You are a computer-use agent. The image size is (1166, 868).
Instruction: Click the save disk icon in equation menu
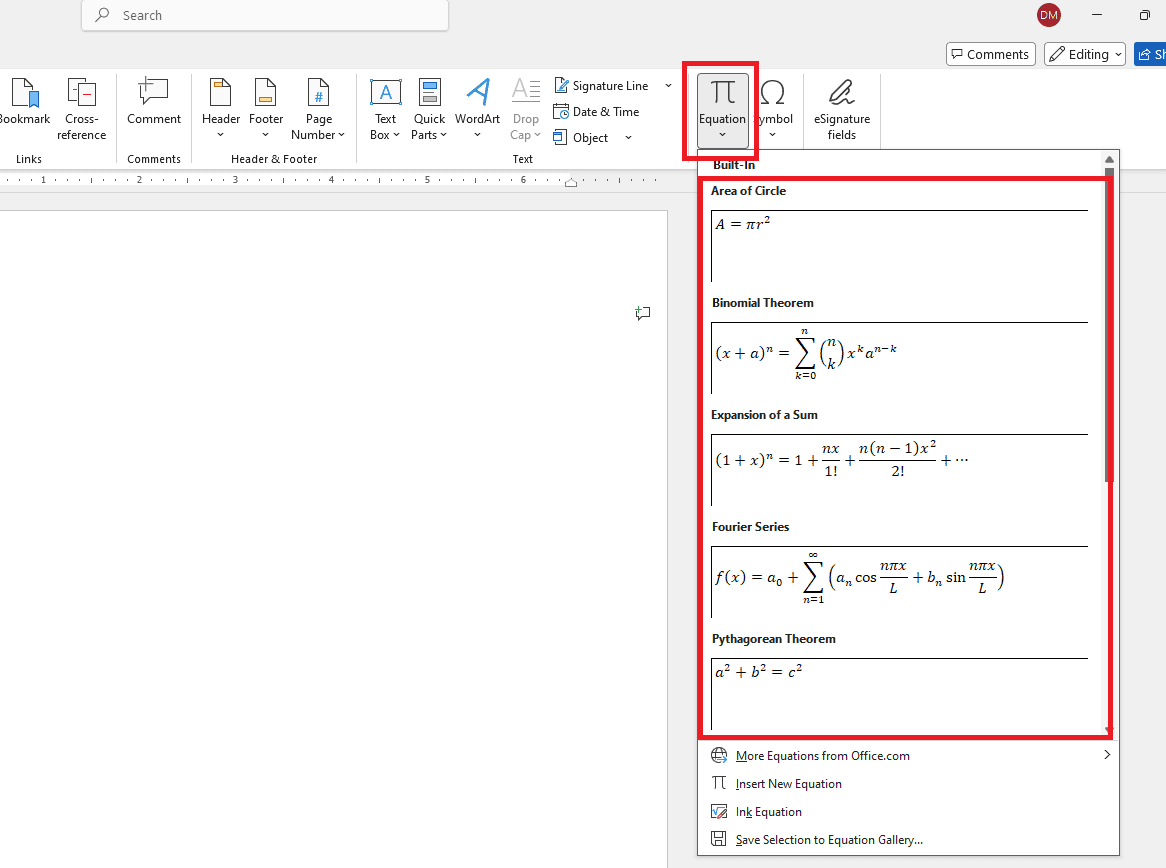tap(719, 839)
